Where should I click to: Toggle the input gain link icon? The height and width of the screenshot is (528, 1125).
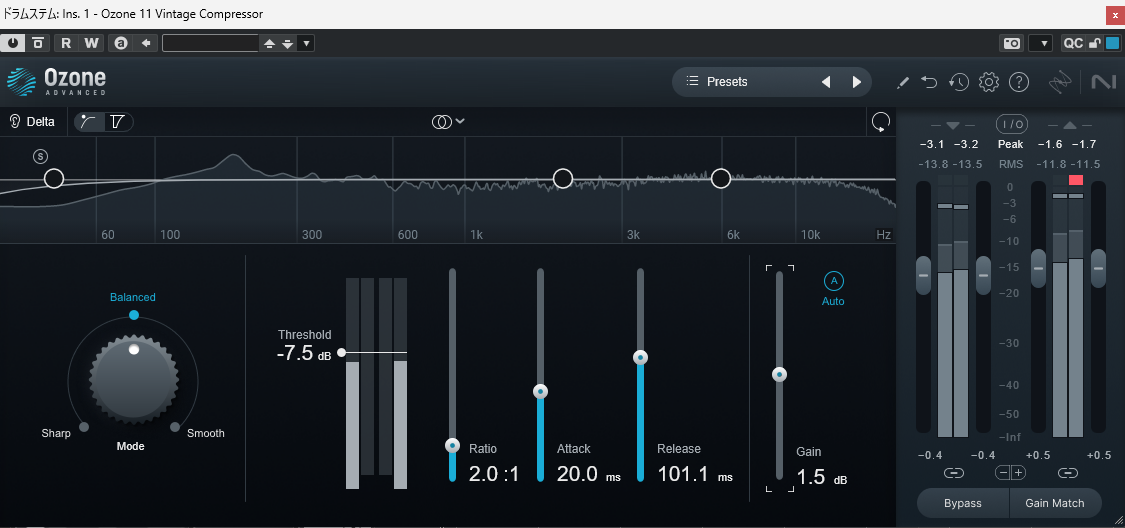tap(953, 473)
